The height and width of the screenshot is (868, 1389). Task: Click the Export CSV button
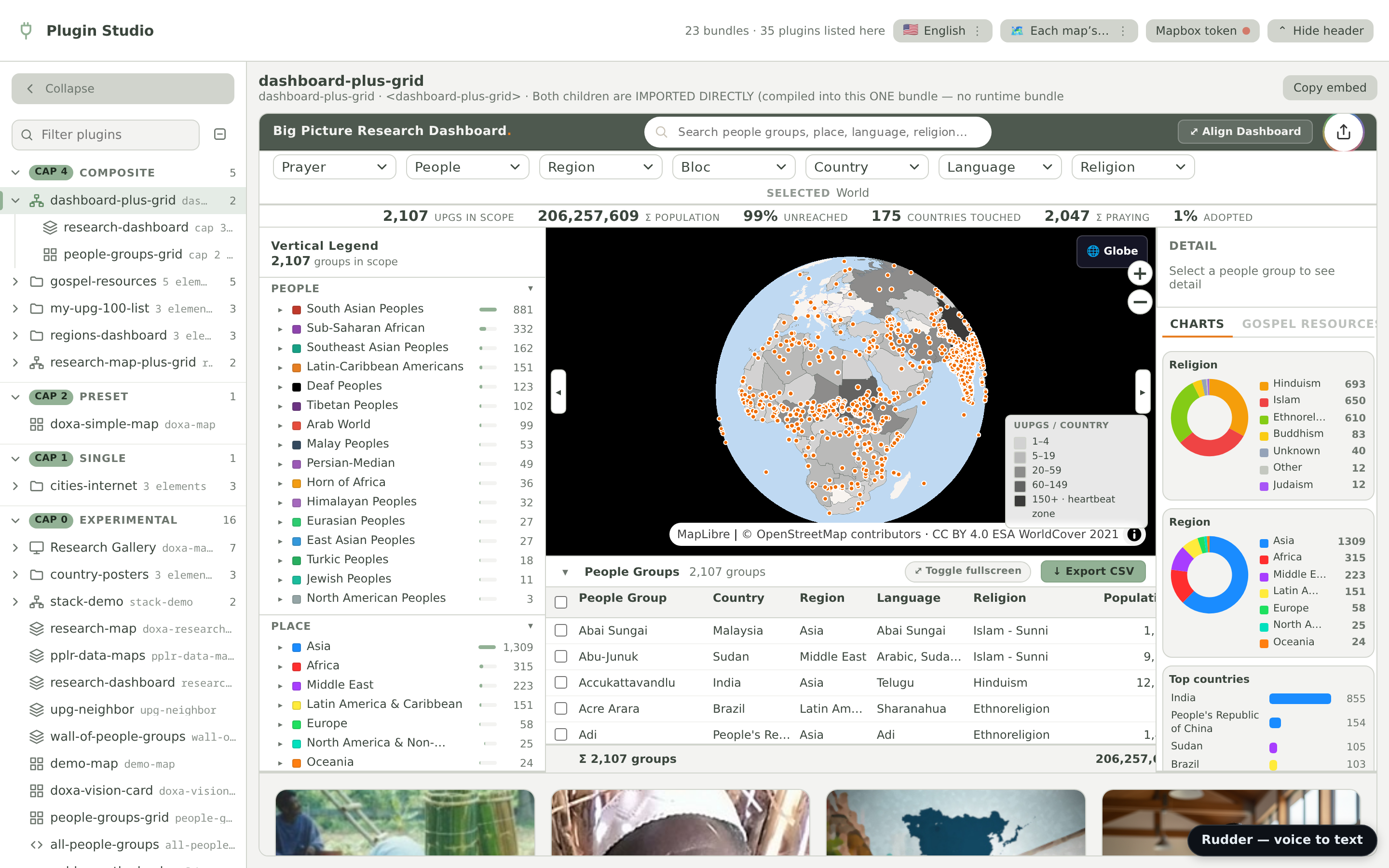coord(1093,571)
